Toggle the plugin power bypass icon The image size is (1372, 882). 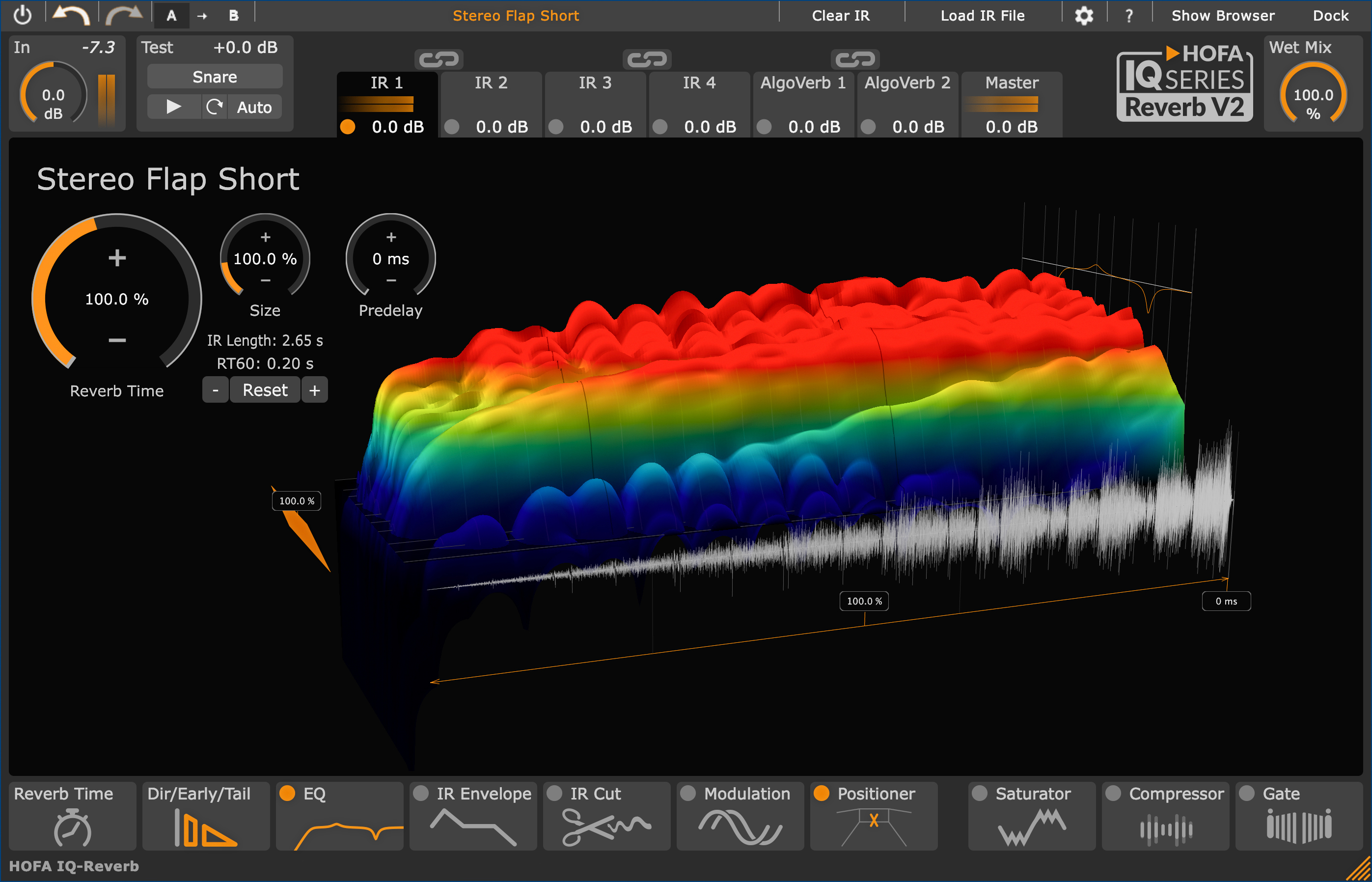pyautogui.click(x=22, y=15)
